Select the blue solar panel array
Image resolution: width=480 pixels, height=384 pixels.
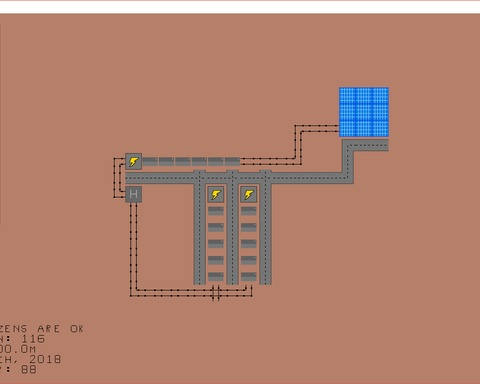(x=364, y=112)
